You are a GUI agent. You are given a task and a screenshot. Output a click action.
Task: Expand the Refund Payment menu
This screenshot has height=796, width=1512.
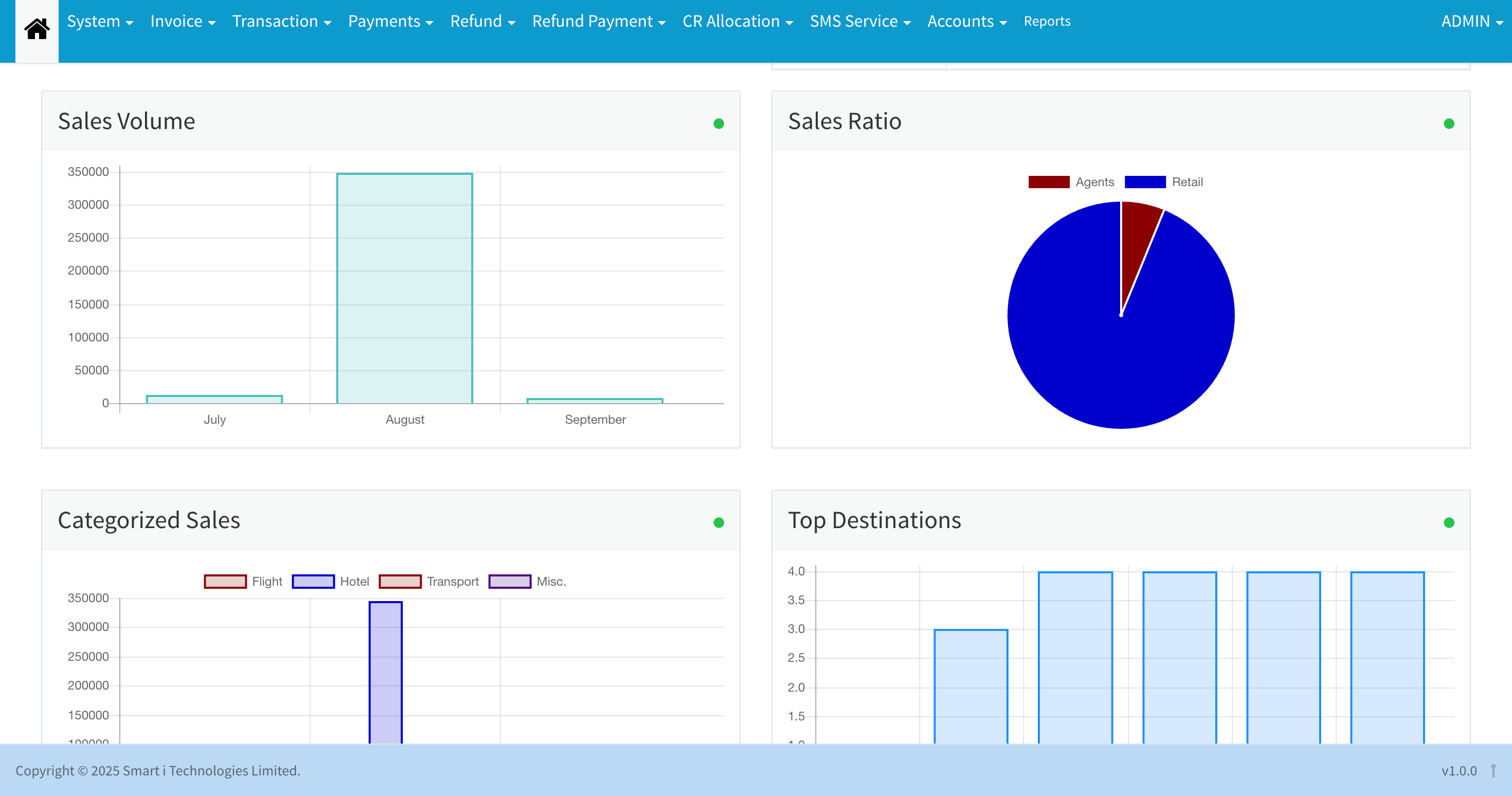[x=598, y=21]
